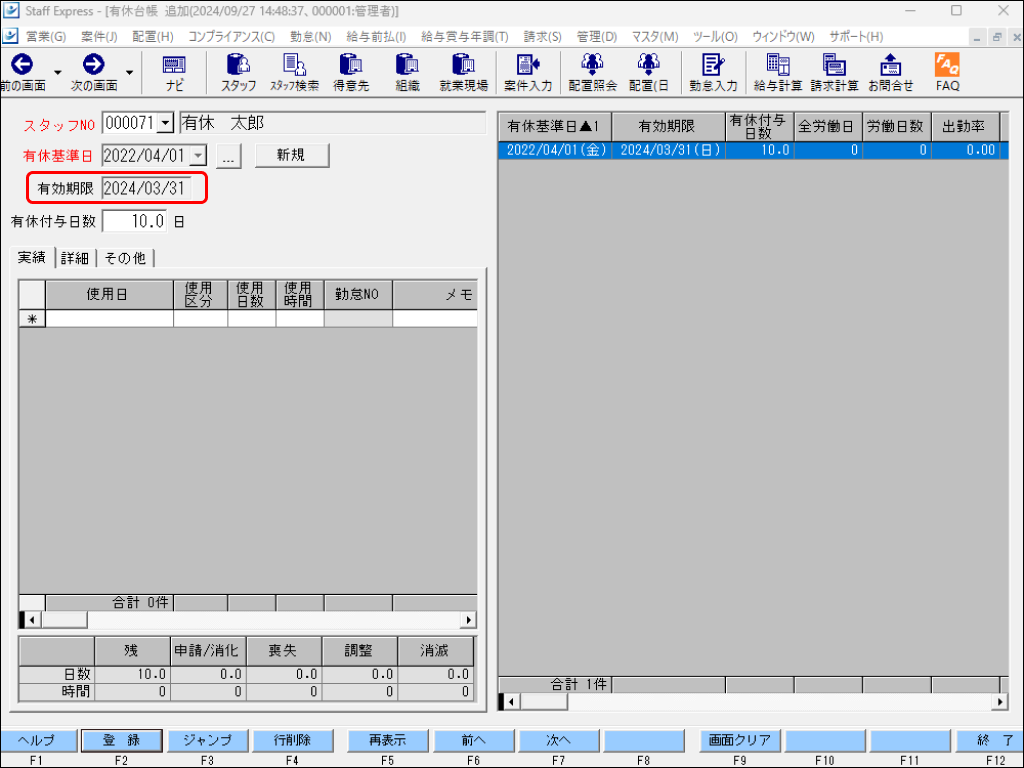Image resolution: width=1024 pixels, height=768 pixels.
Task: Click the 有効期限 field showing 2024/03/31
Action: click(147, 188)
